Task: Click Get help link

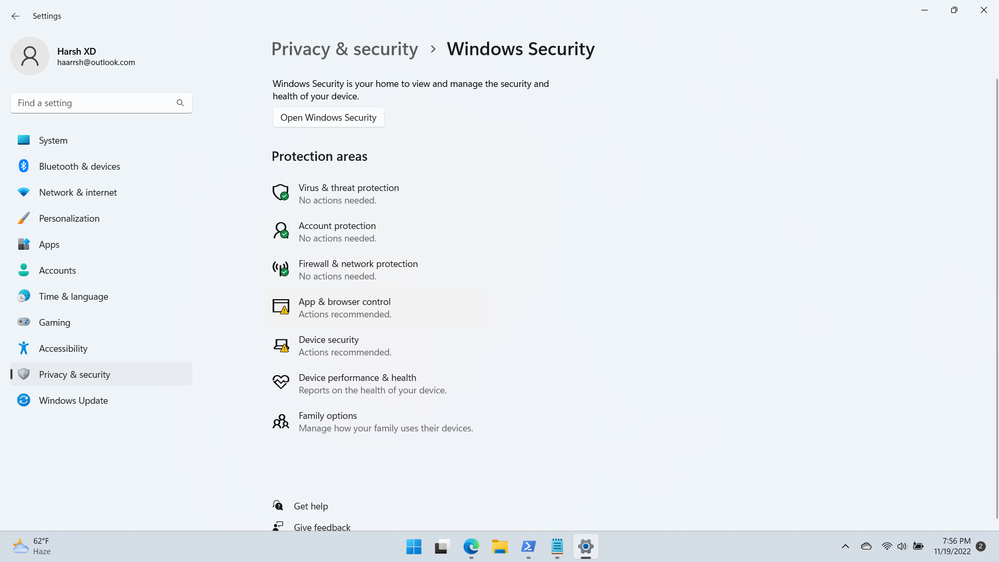Action: point(311,506)
